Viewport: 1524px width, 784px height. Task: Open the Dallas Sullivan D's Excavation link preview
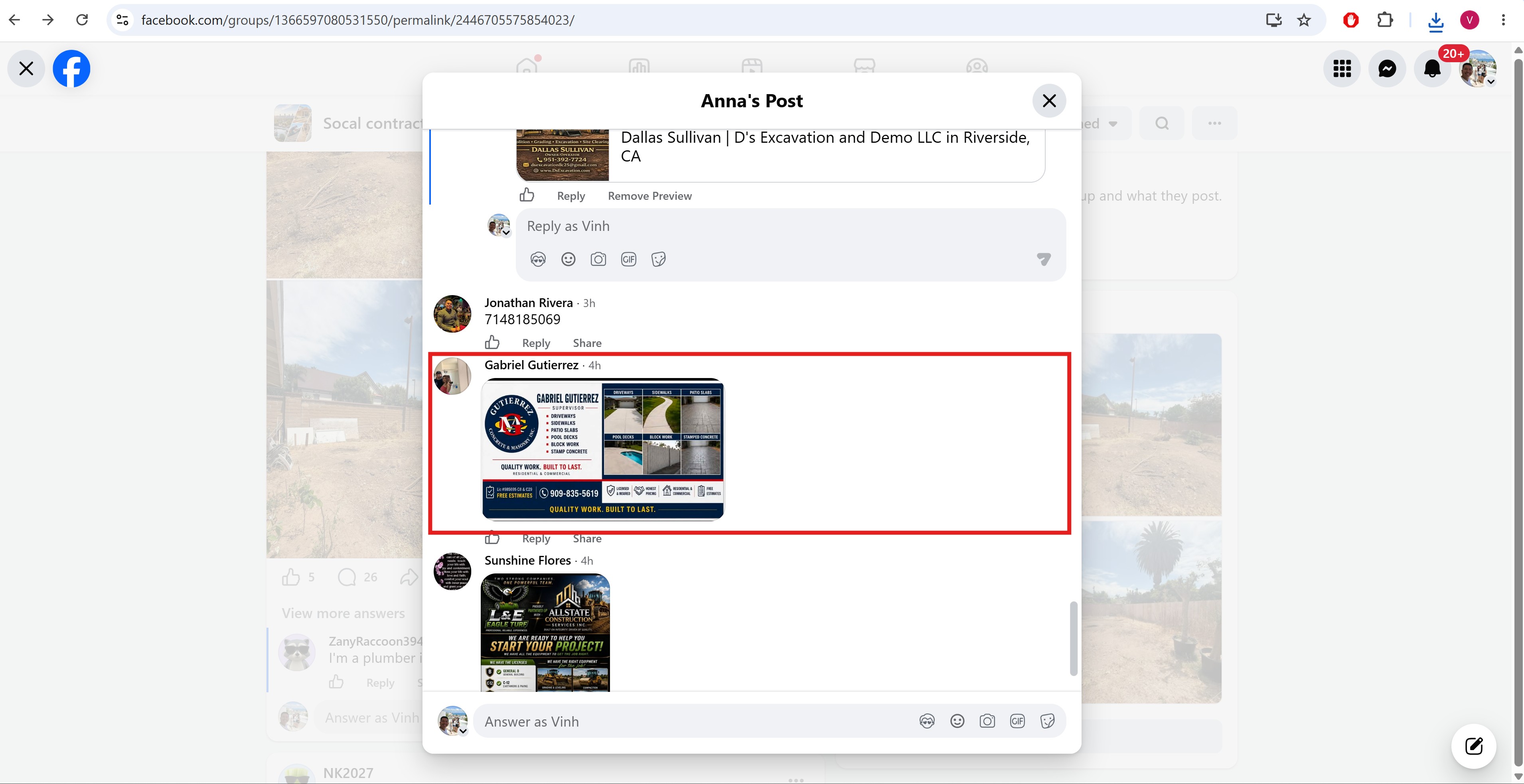[x=780, y=155]
